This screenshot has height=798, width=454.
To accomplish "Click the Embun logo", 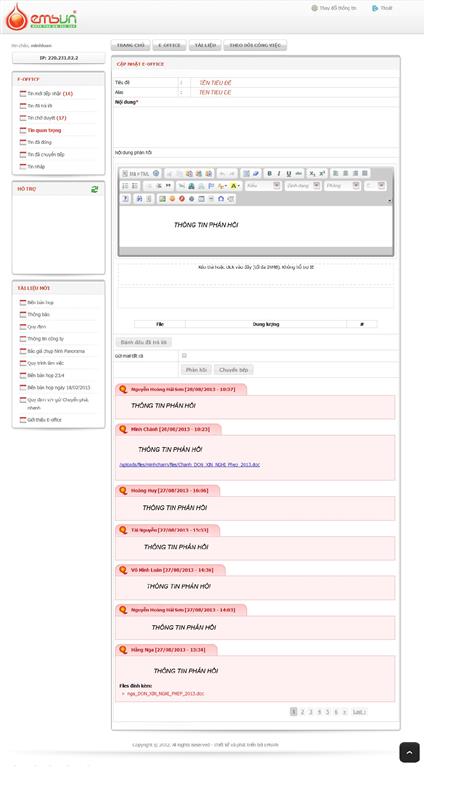I will click(x=41, y=16).
